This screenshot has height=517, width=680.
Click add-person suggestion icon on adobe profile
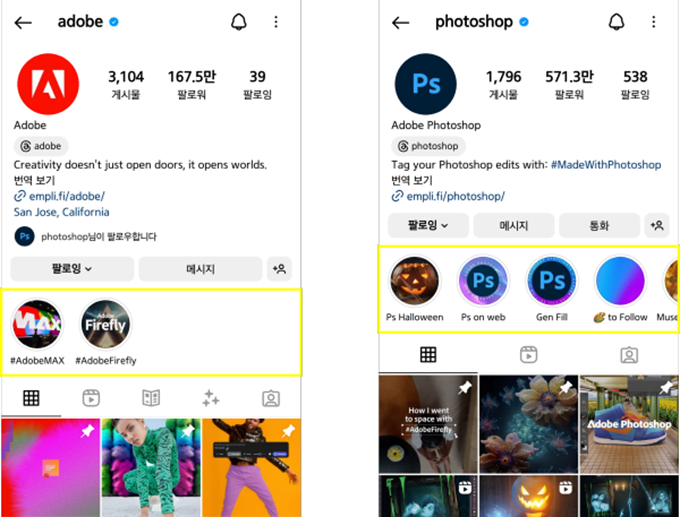coord(279,269)
